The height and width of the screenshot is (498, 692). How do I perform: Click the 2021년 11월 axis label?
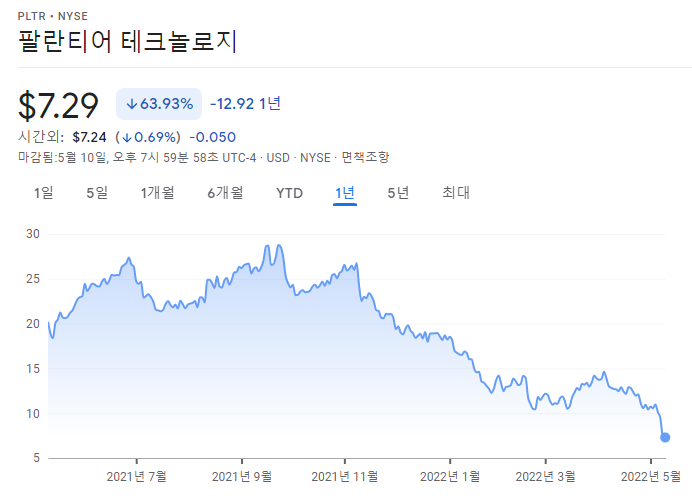point(345,477)
